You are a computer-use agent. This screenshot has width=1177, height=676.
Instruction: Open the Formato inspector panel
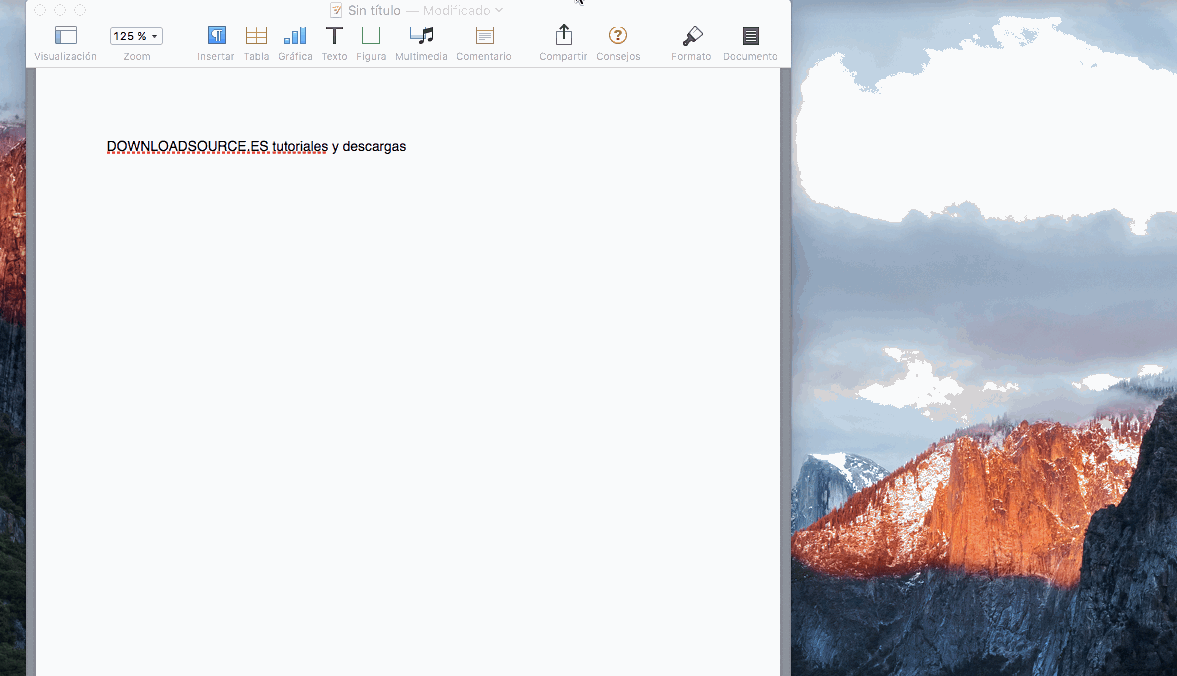point(691,35)
